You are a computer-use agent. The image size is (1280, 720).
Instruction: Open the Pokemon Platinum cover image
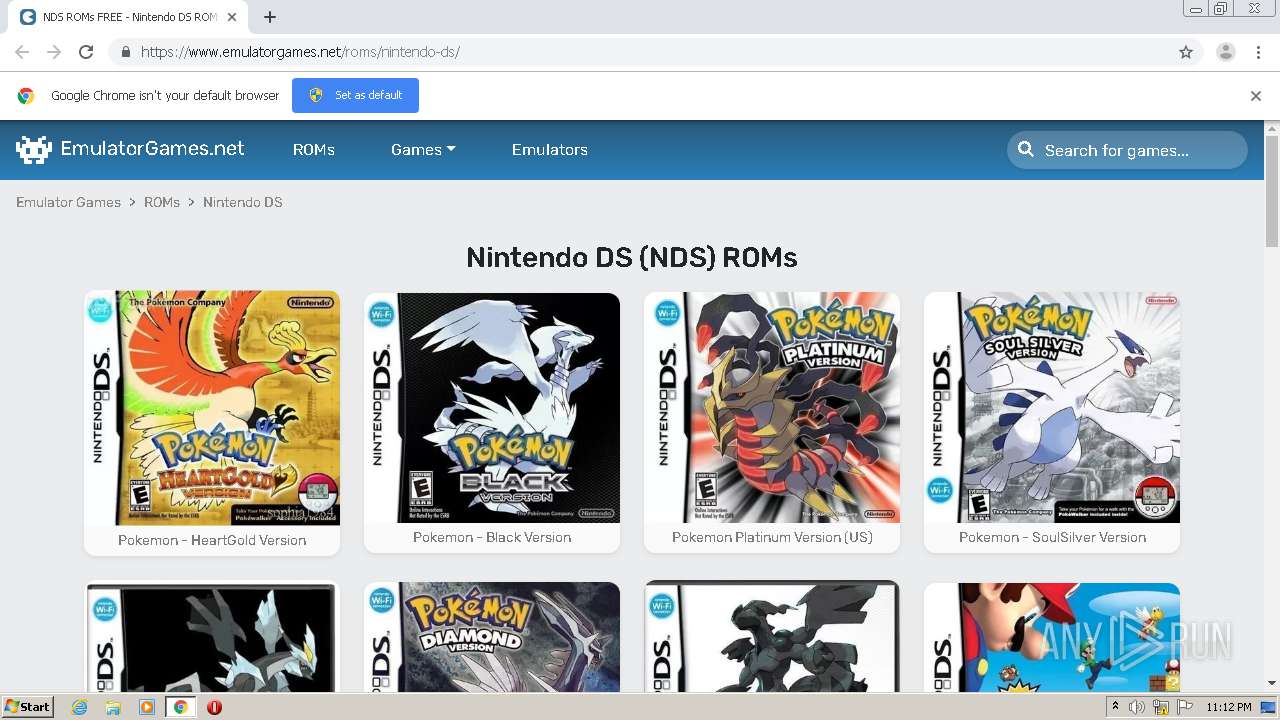click(772, 407)
